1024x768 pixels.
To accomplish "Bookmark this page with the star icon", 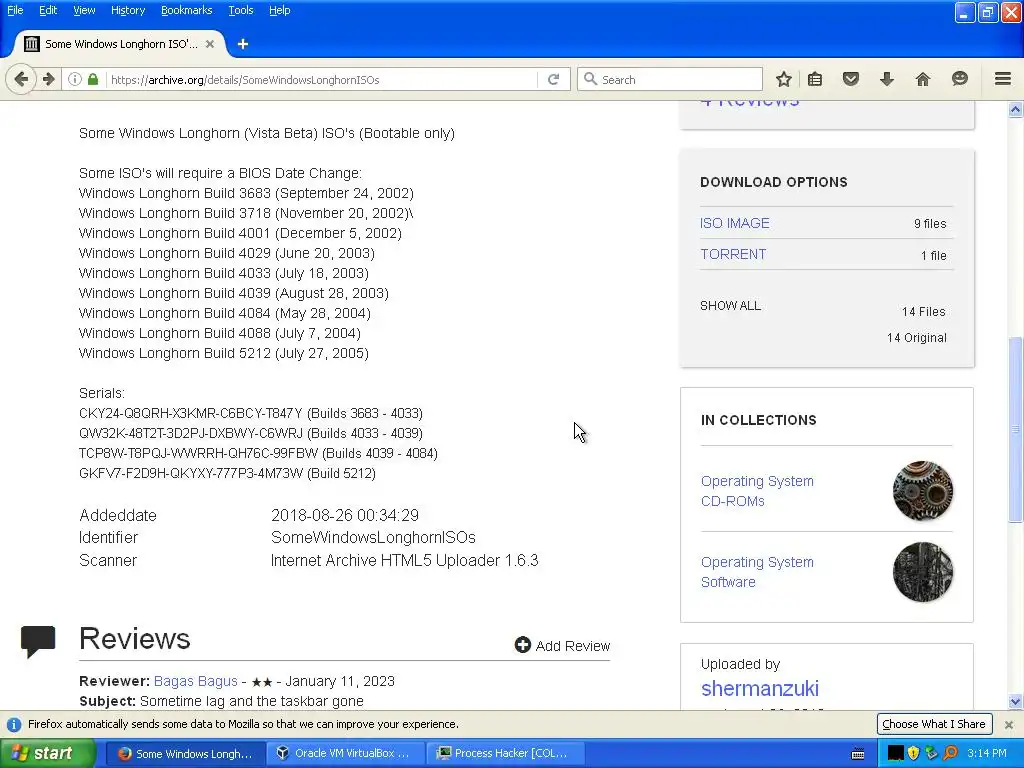I will point(784,80).
